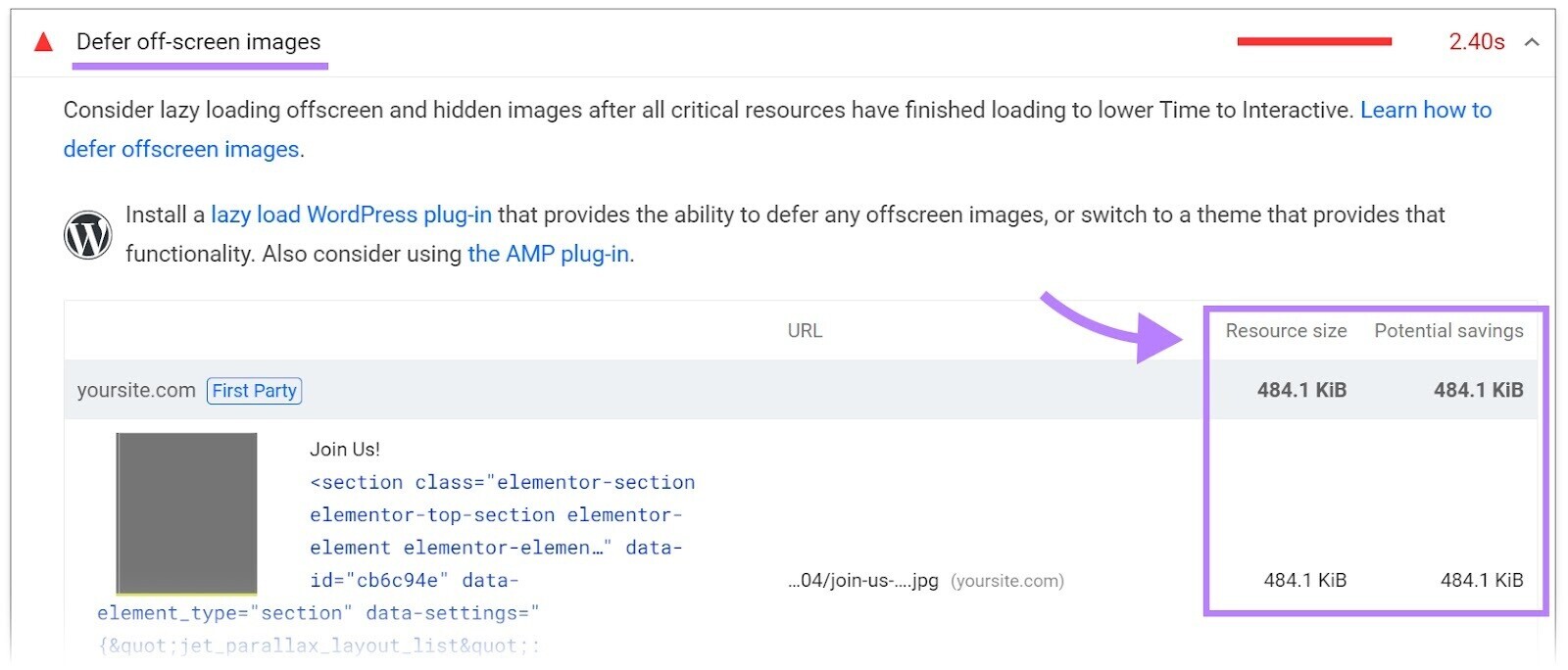The image size is (1568, 670).
Task: Click the total 484.1 KiB resource size
Action: 1299,389
